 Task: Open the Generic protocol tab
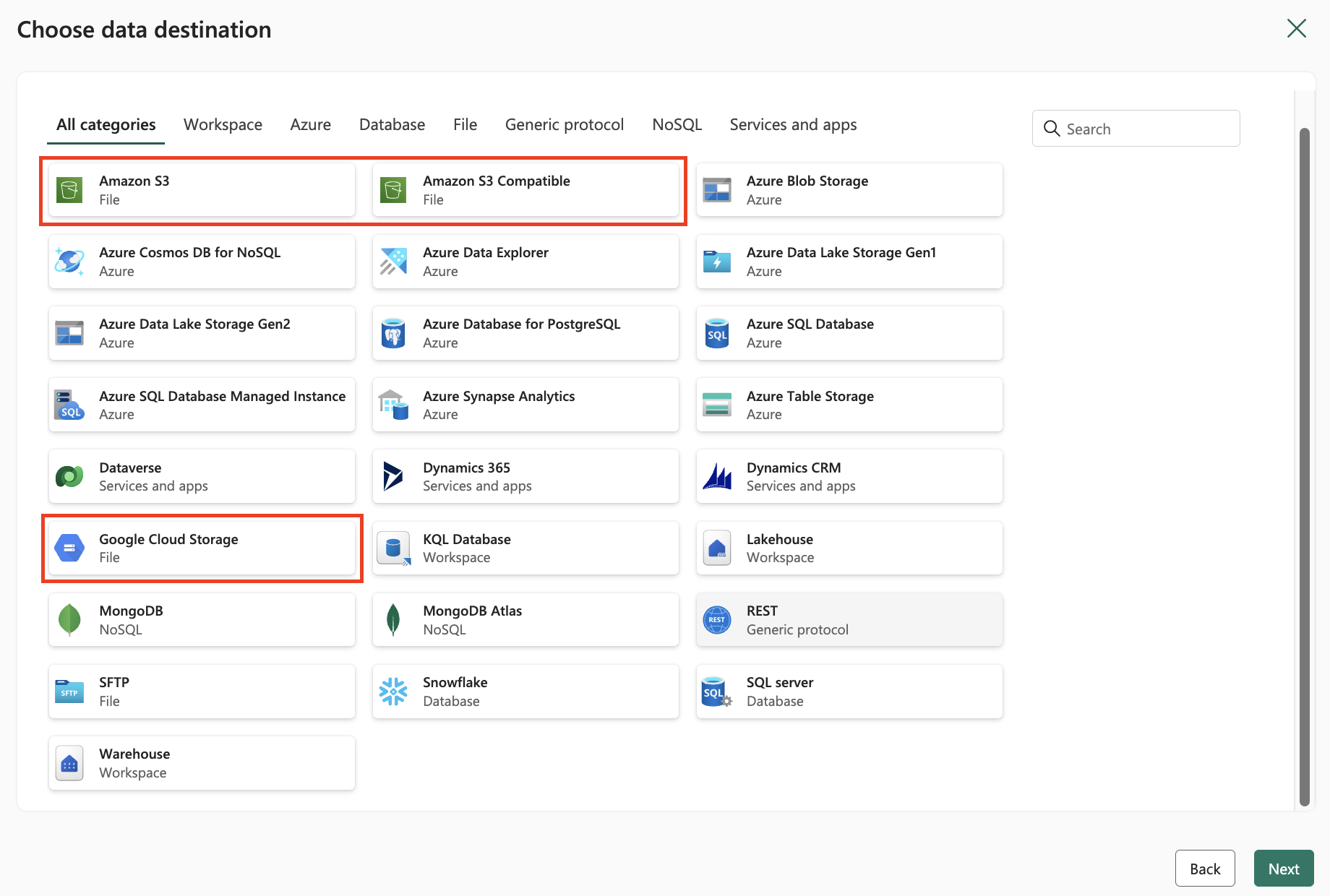(x=565, y=124)
